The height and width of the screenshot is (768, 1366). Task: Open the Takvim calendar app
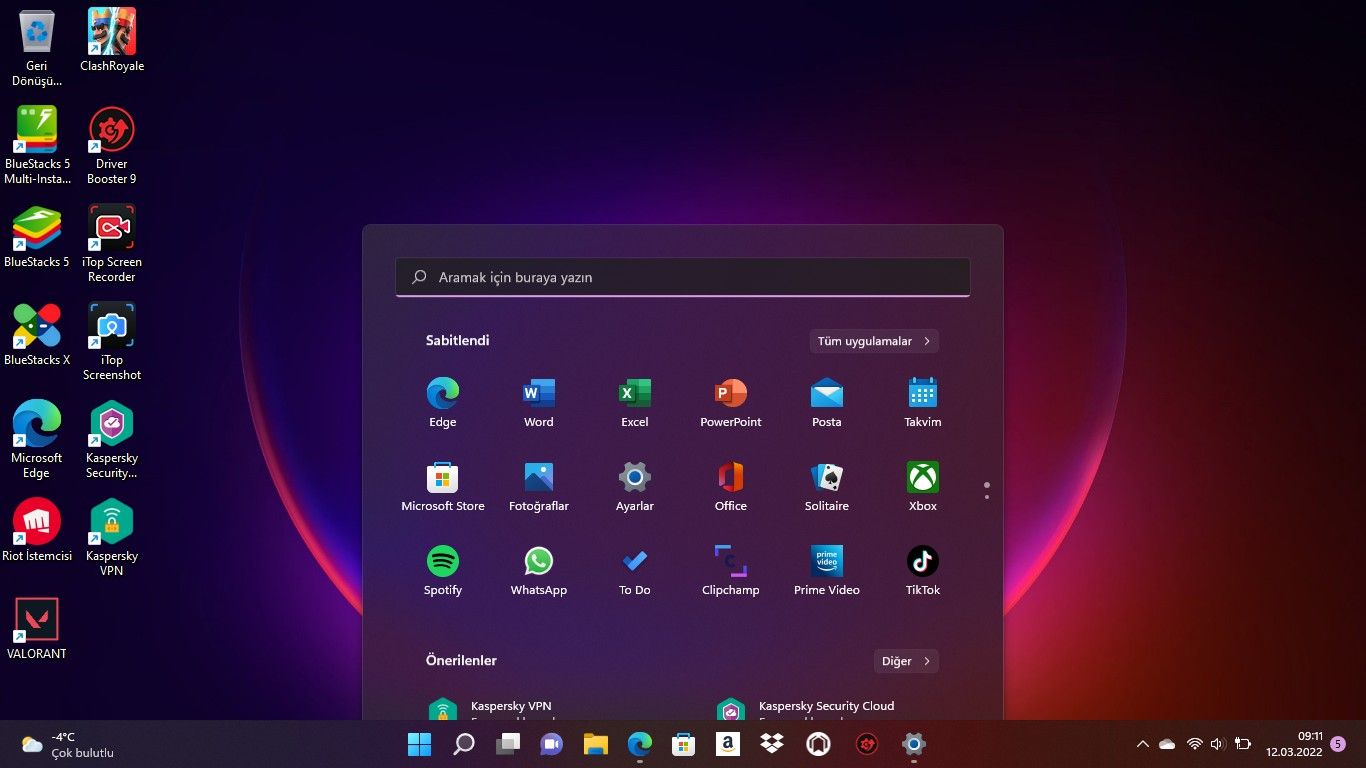[923, 402]
